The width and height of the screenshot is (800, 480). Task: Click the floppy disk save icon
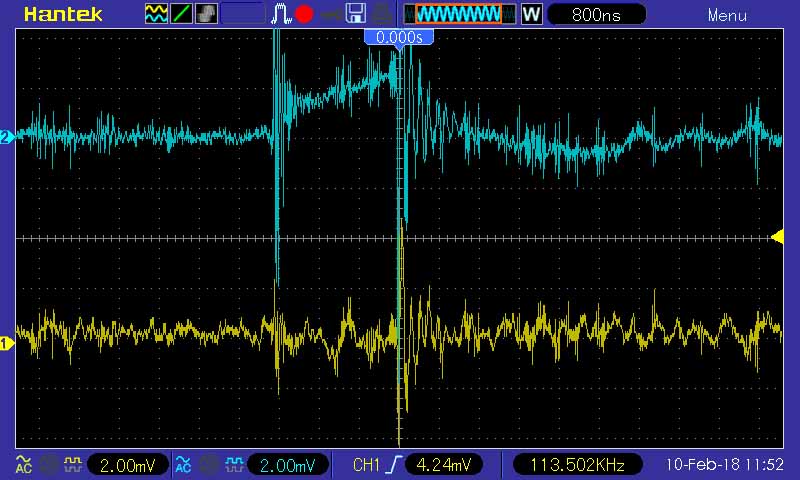click(356, 14)
